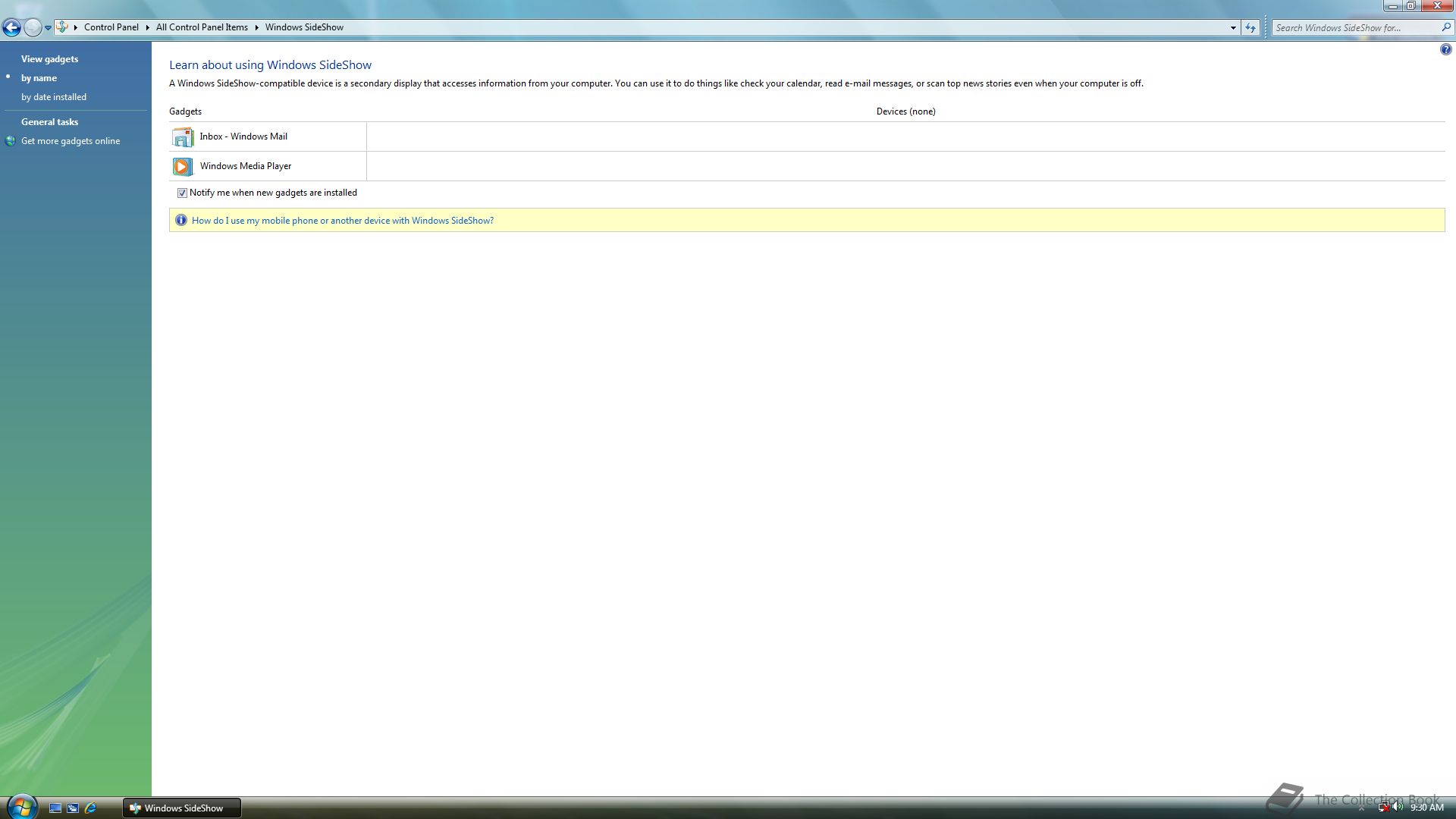Open the help question mark icon
The width and height of the screenshot is (1456, 819).
[x=1445, y=50]
